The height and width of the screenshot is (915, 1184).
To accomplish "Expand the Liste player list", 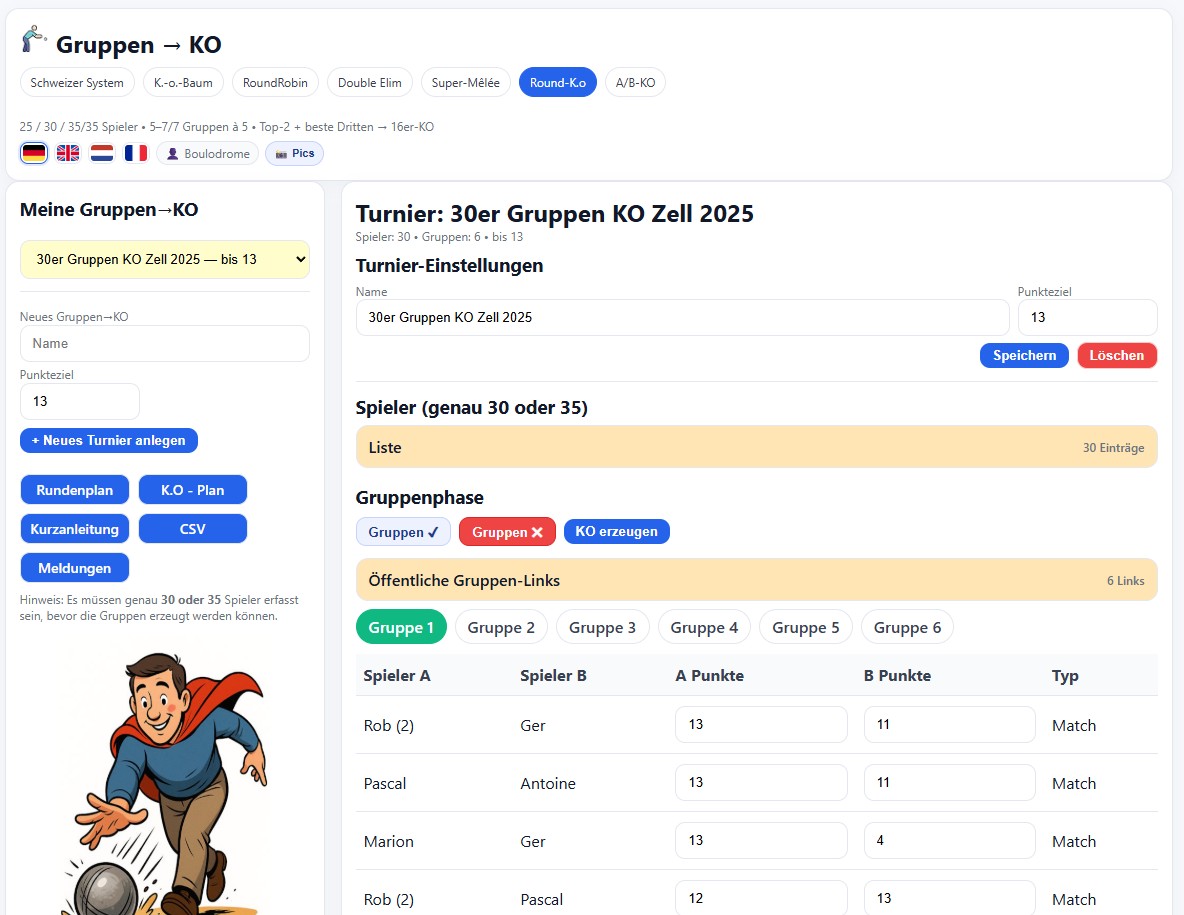I will [x=756, y=447].
